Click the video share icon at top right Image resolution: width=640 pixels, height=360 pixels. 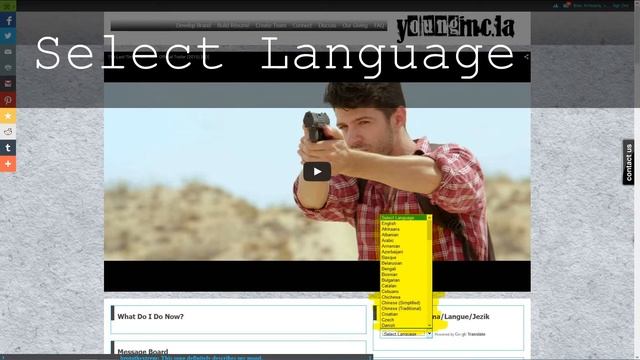point(526,57)
